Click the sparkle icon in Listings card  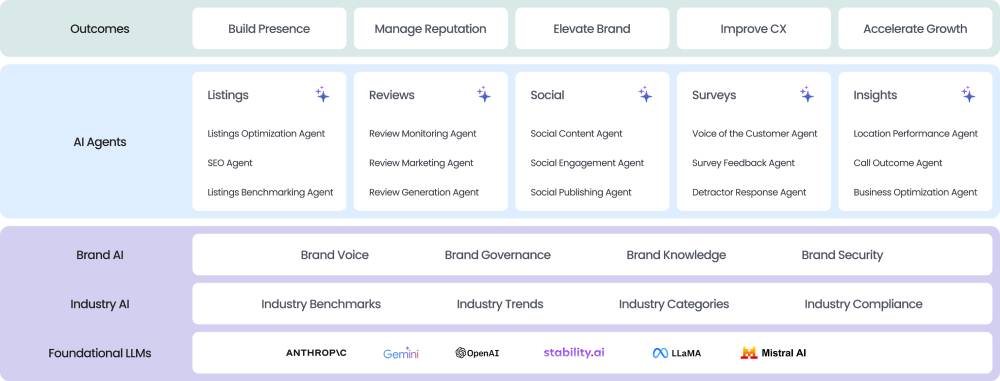(x=322, y=94)
